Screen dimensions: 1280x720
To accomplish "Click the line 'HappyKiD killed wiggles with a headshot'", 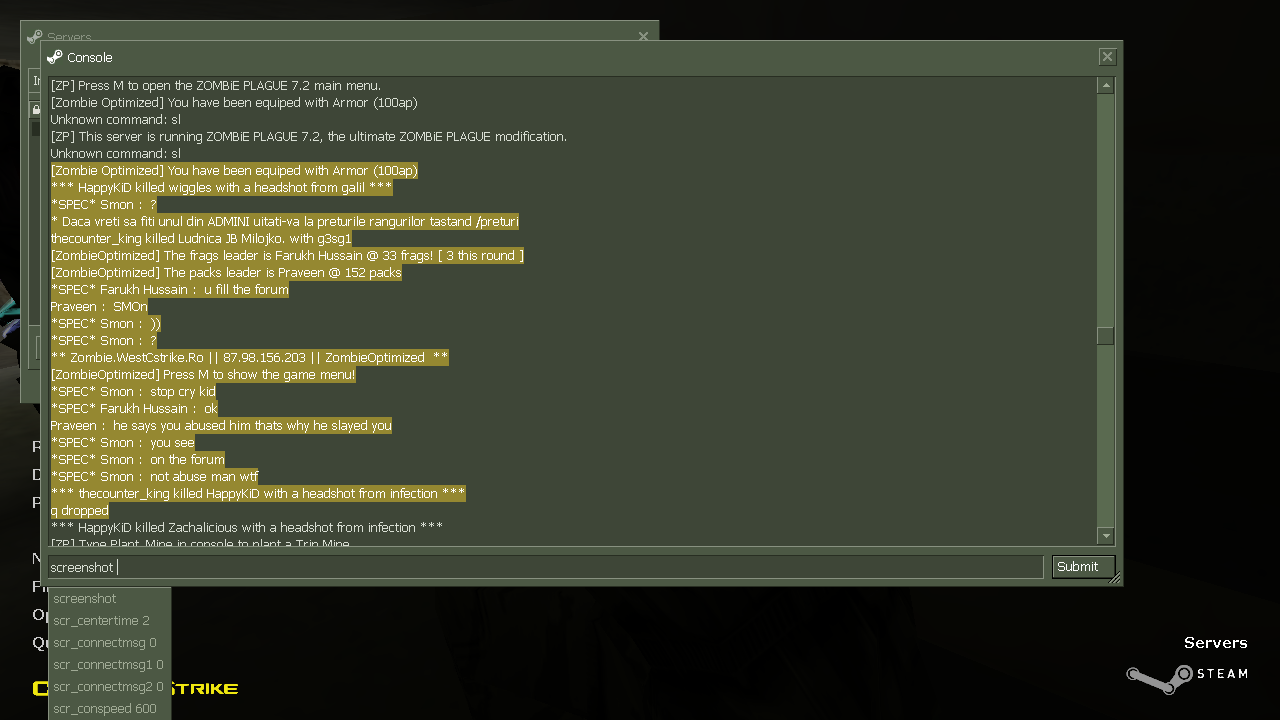I will 222,188.
